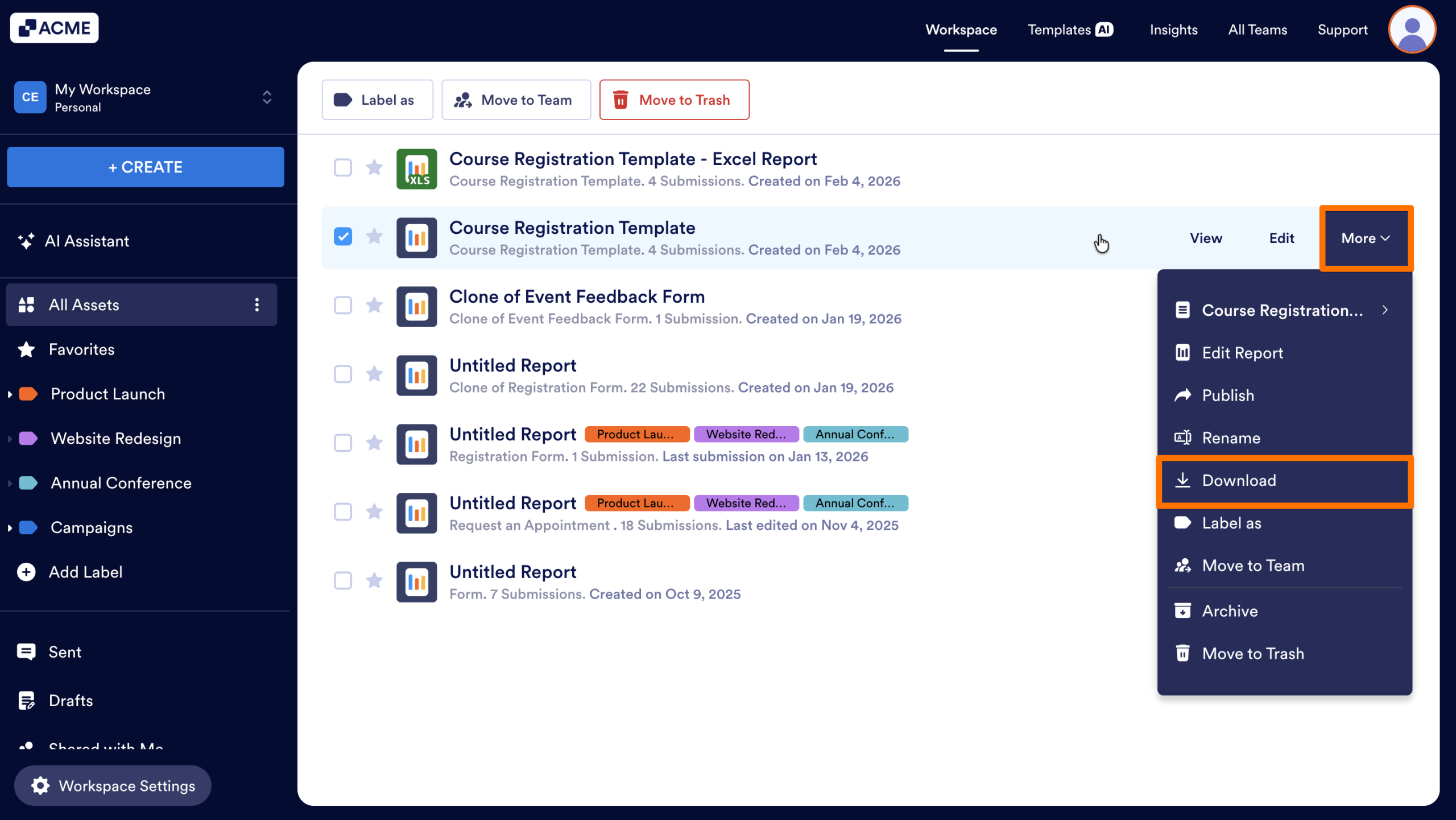The height and width of the screenshot is (820, 1456).
Task: Open the profile avatar menu
Action: 1412,29
